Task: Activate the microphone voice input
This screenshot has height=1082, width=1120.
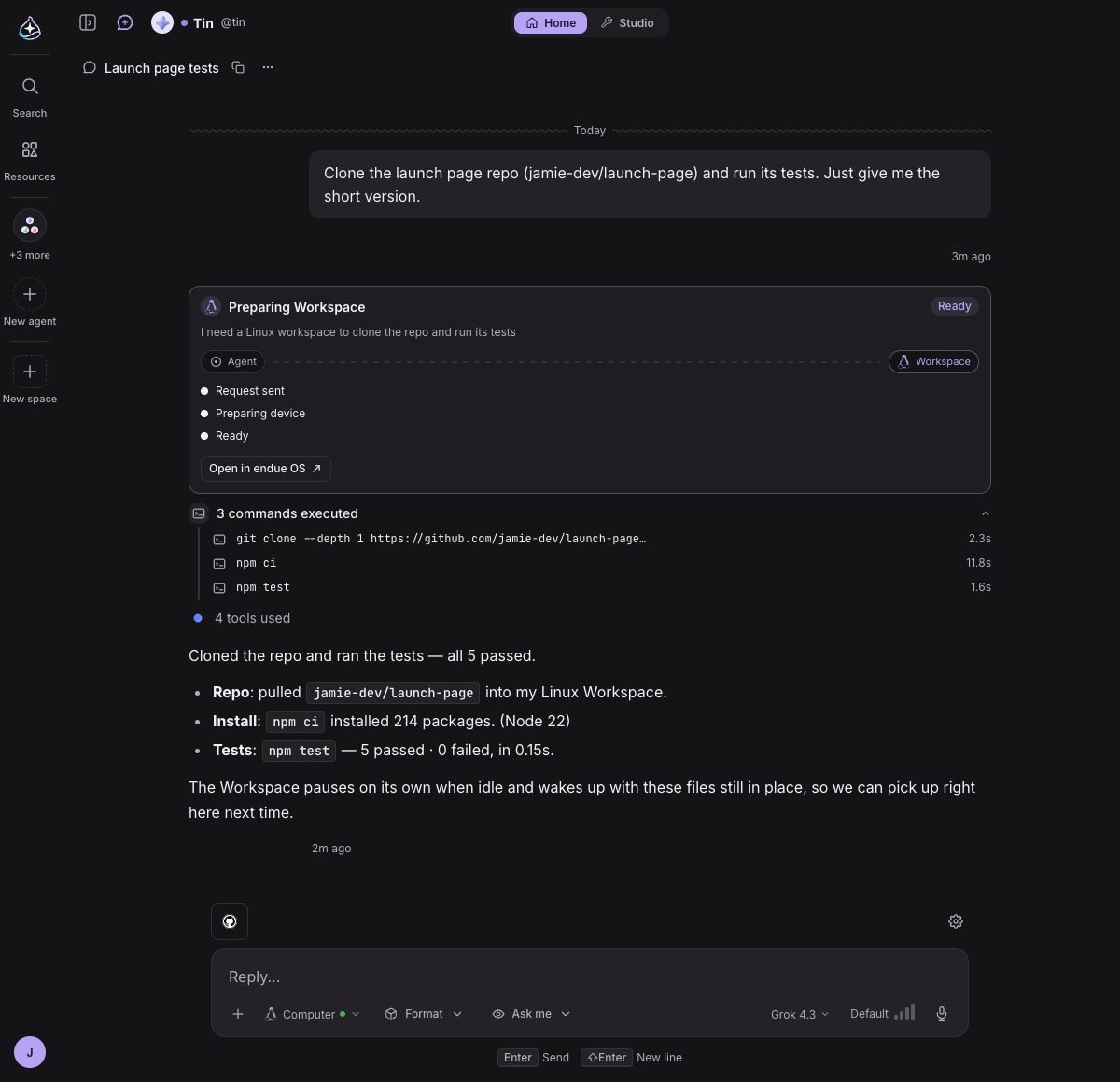Action: tap(942, 1014)
